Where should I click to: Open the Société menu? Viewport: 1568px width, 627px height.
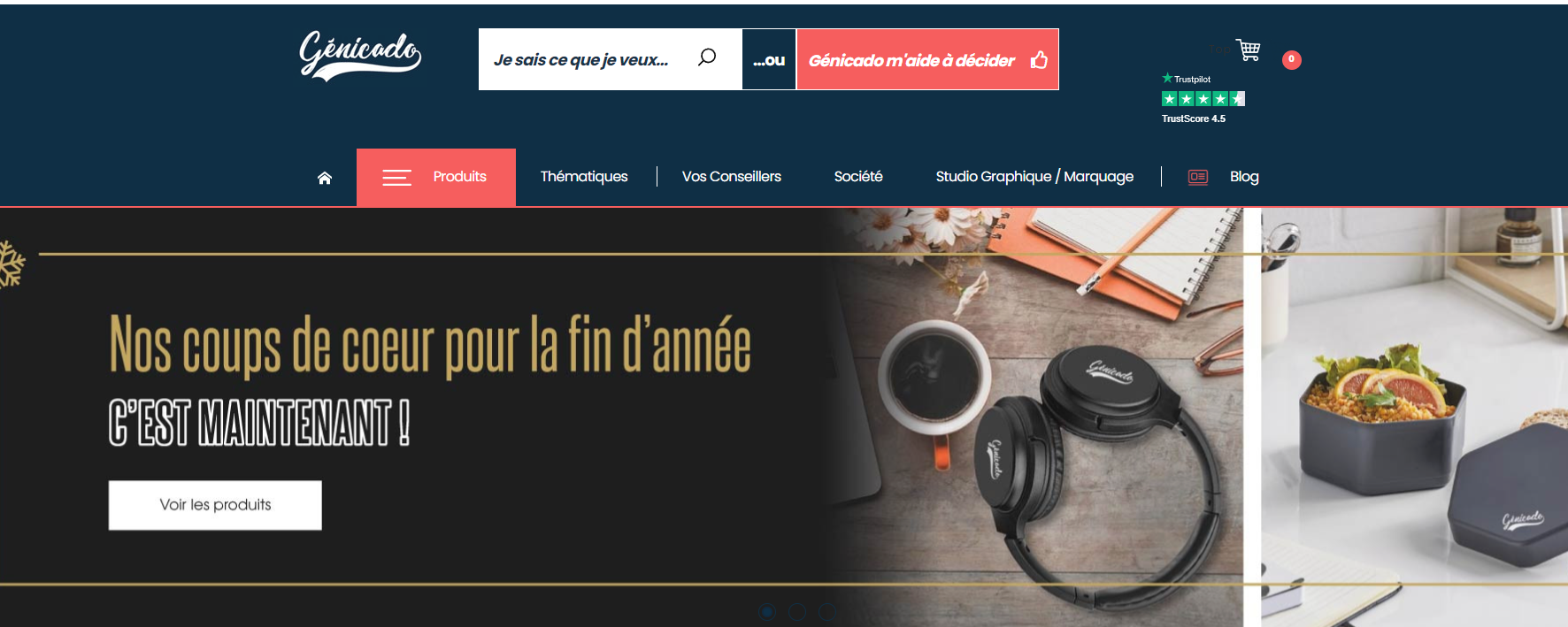(x=858, y=177)
